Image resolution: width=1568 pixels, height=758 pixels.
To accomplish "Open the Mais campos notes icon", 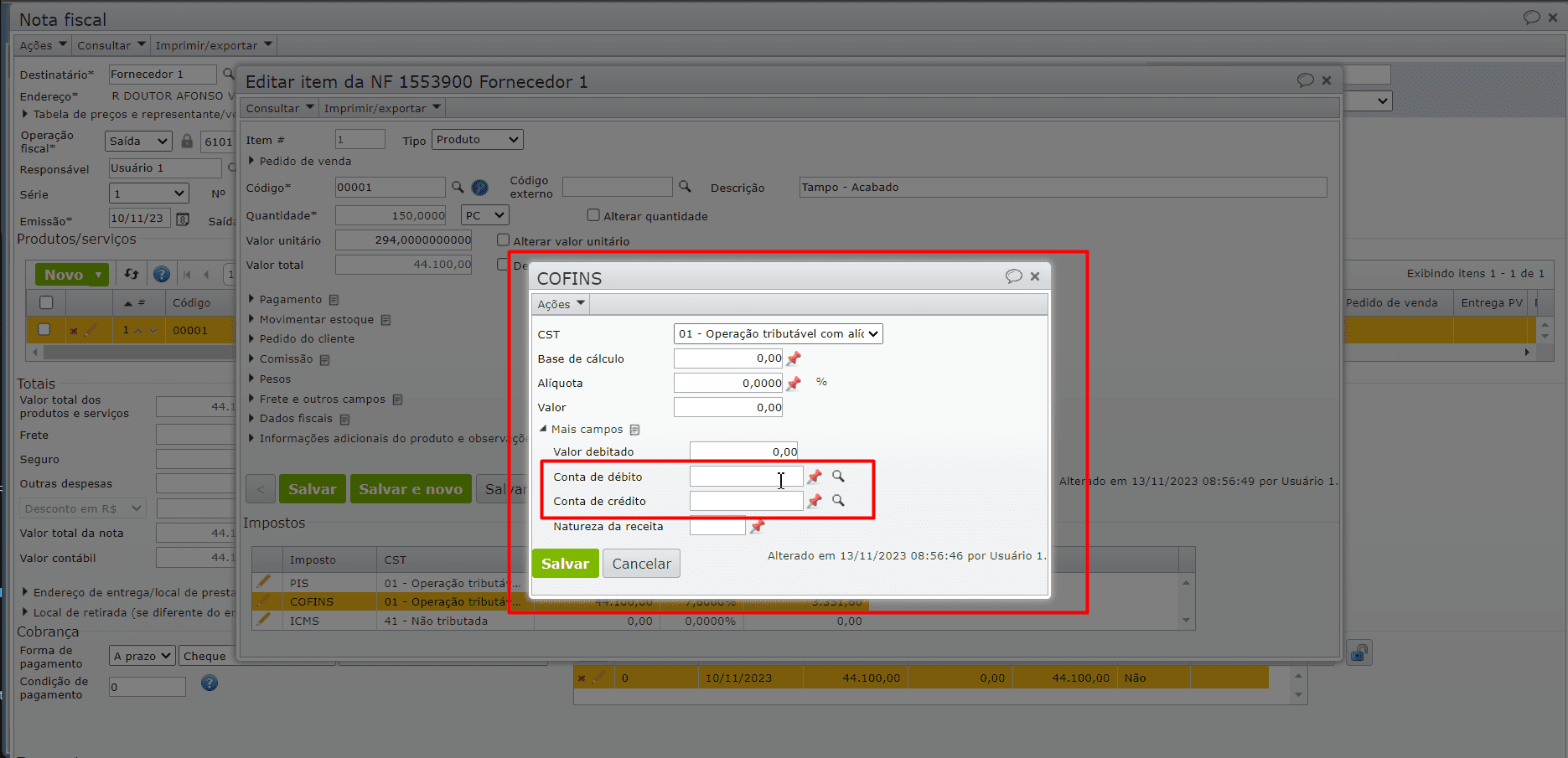I will coord(634,430).
